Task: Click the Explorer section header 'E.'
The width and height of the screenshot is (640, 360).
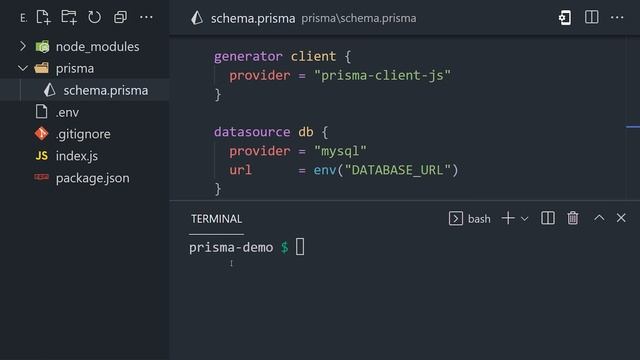Action: (x=24, y=18)
